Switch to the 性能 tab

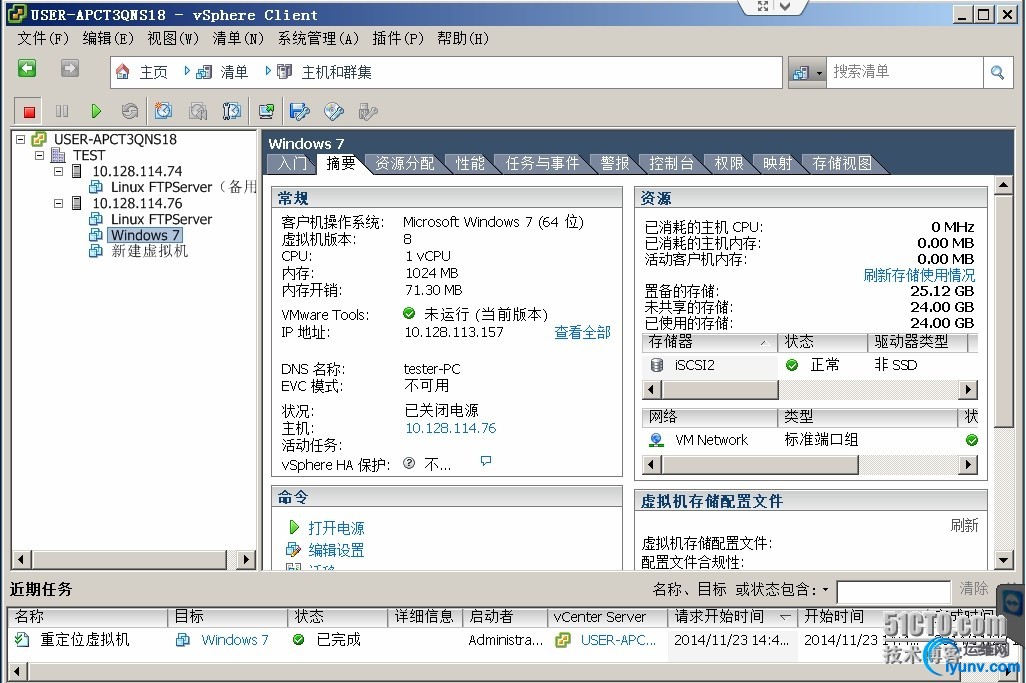tap(470, 163)
